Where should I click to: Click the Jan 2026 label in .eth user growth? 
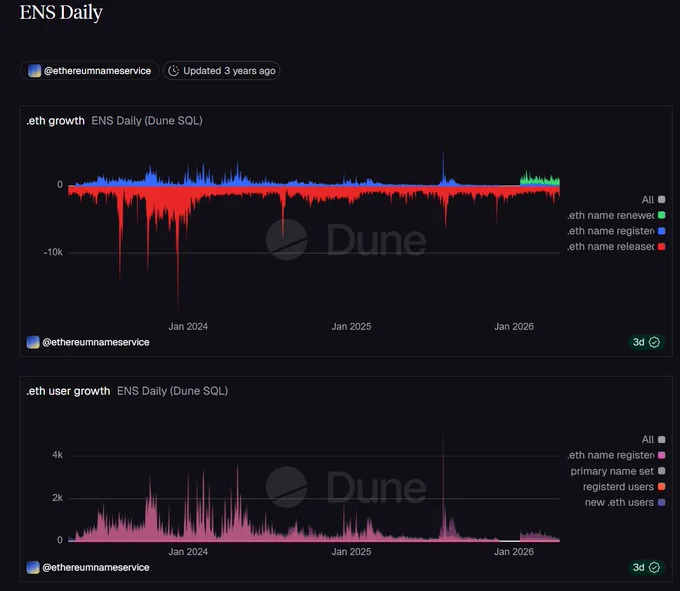click(x=514, y=552)
